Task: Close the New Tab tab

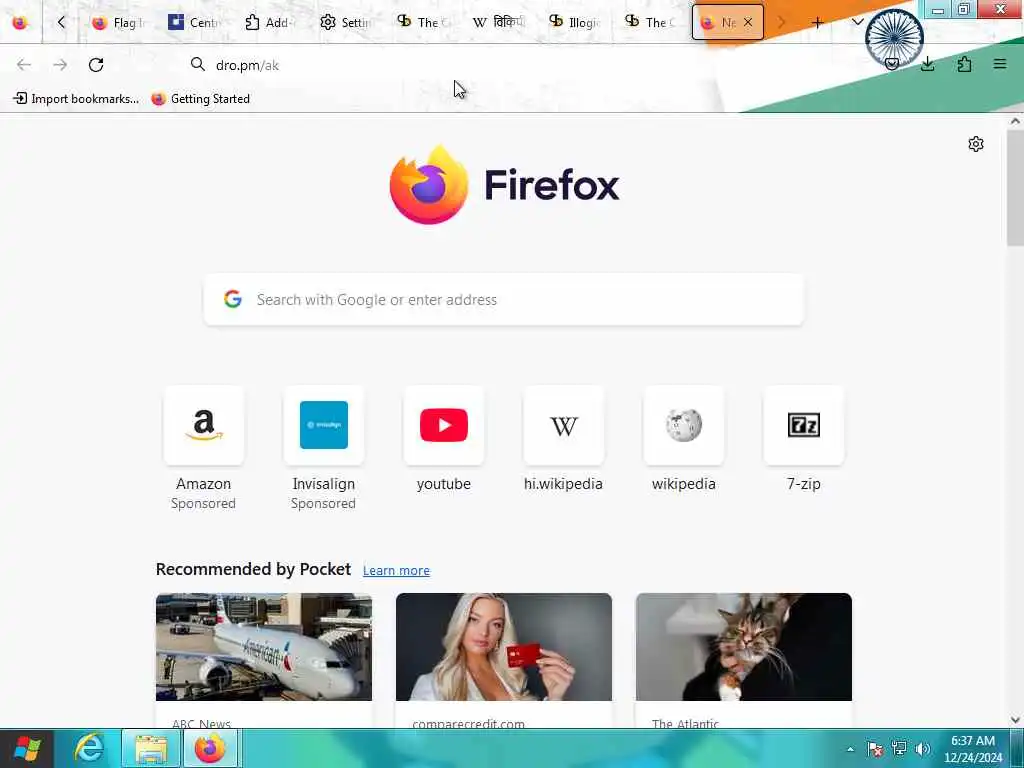Action: (x=748, y=23)
